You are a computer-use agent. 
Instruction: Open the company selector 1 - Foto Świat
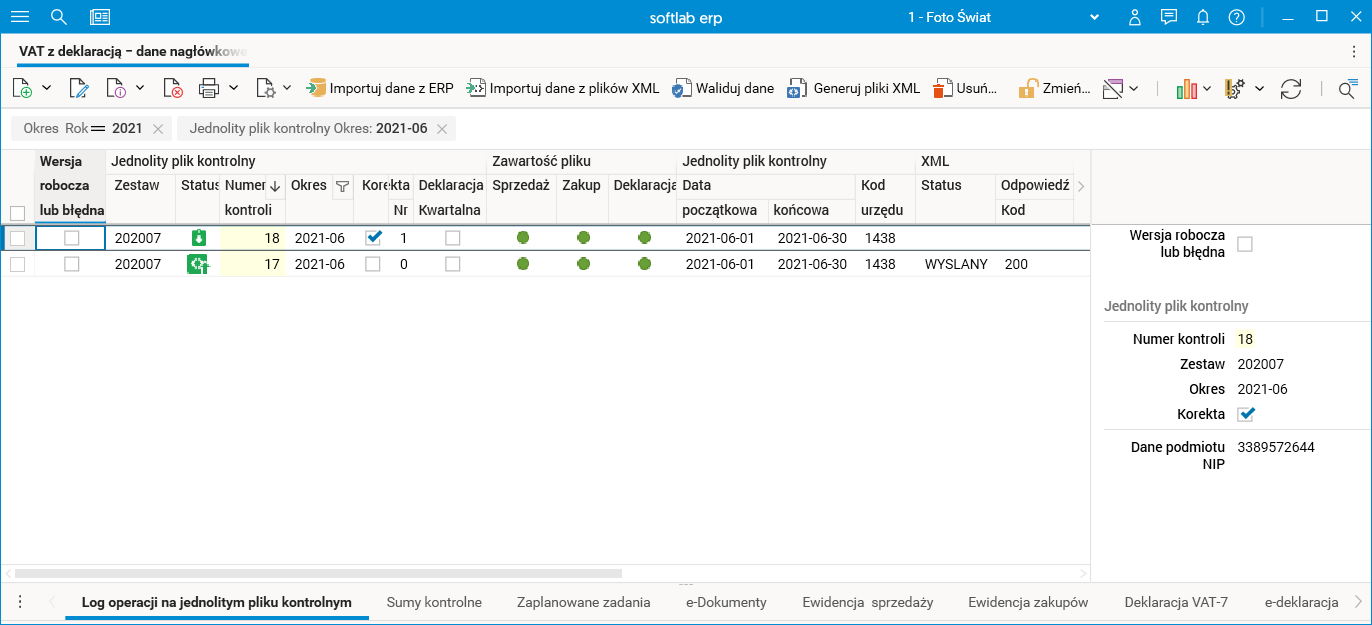click(1004, 17)
